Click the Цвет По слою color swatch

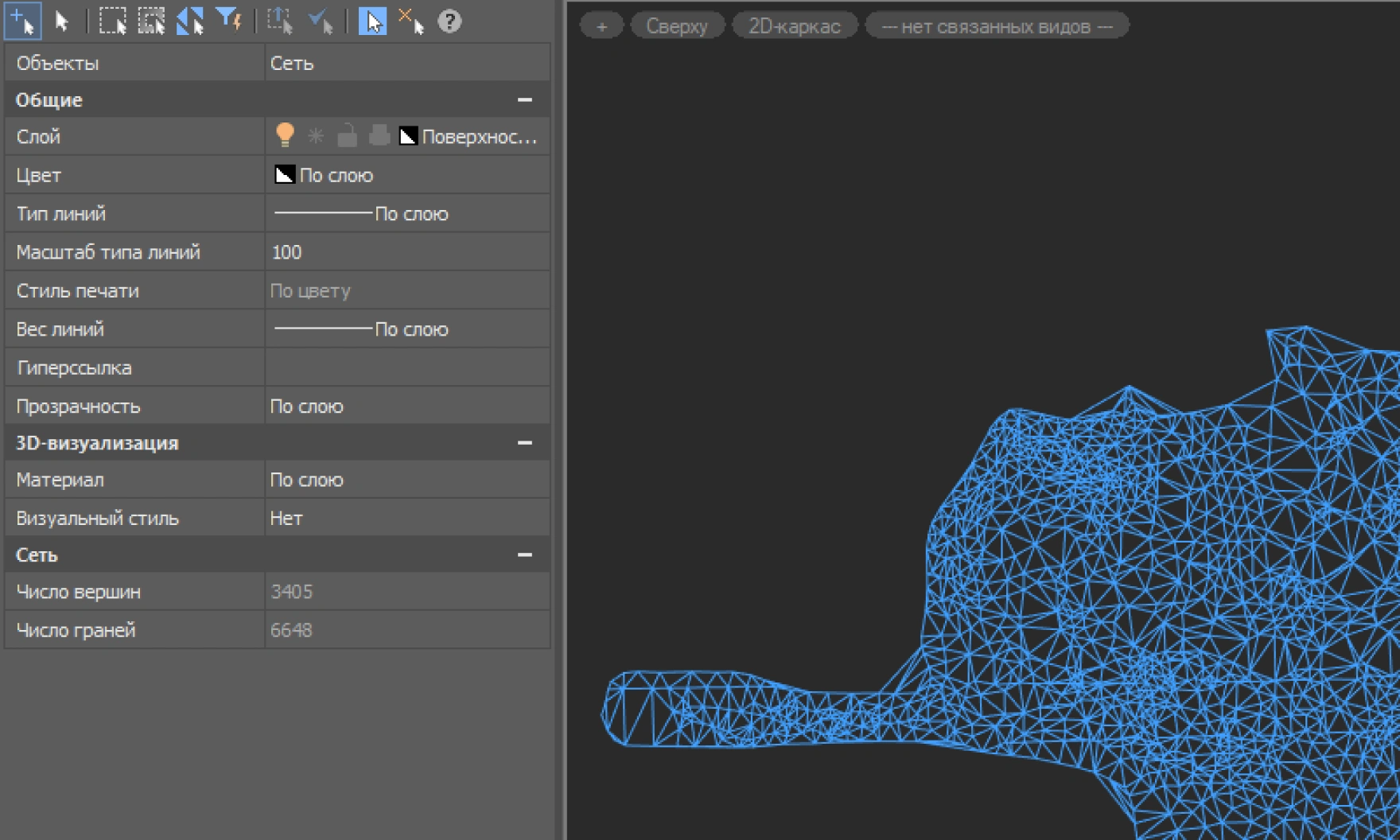click(x=285, y=175)
